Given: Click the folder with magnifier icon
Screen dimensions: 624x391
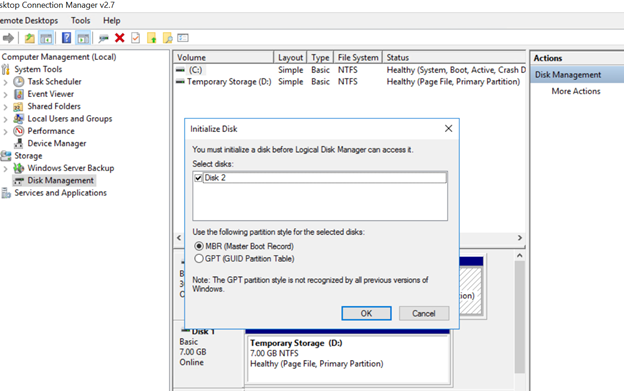Looking at the screenshot, I should coord(168,38).
